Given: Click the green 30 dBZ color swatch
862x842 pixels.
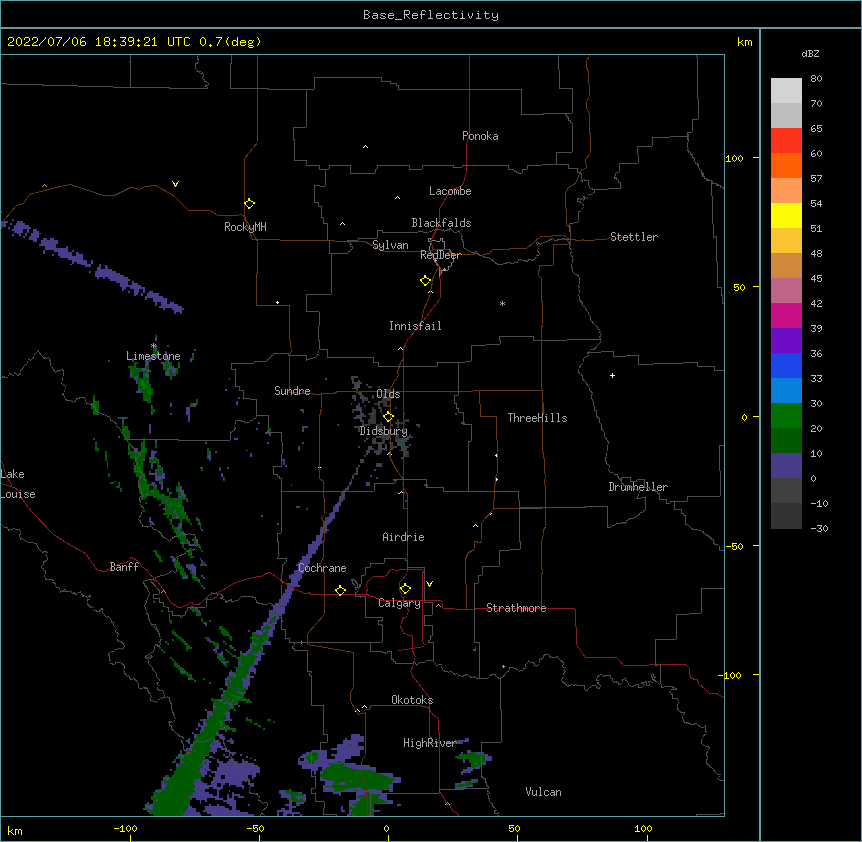Looking at the screenshot, I should pos(786,416).
